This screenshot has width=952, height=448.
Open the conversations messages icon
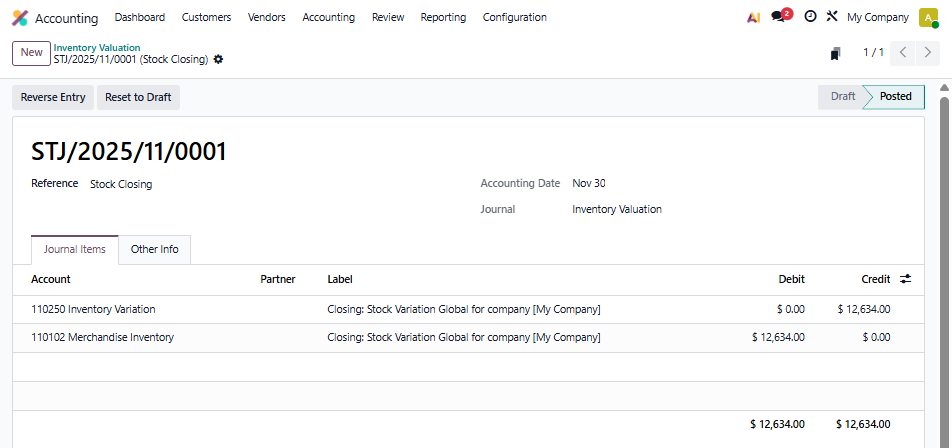(780, 17)
